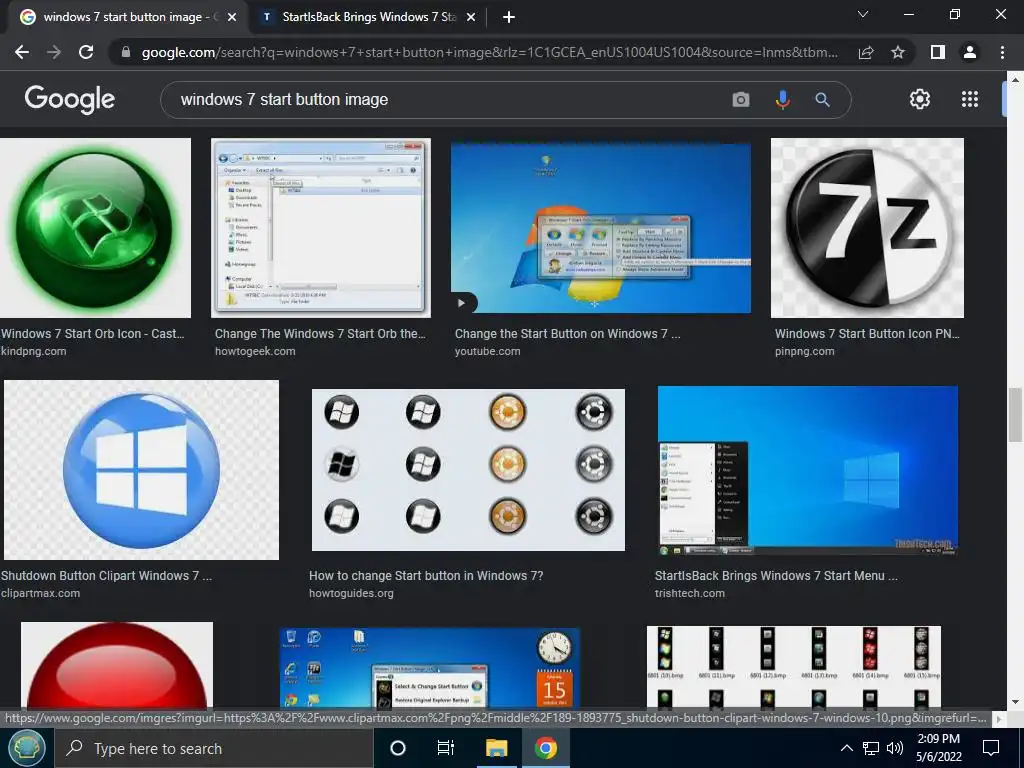1024x768 pixels.
Task: Click the Google logo
Action: pyautogui.click(x=69, y=99)
